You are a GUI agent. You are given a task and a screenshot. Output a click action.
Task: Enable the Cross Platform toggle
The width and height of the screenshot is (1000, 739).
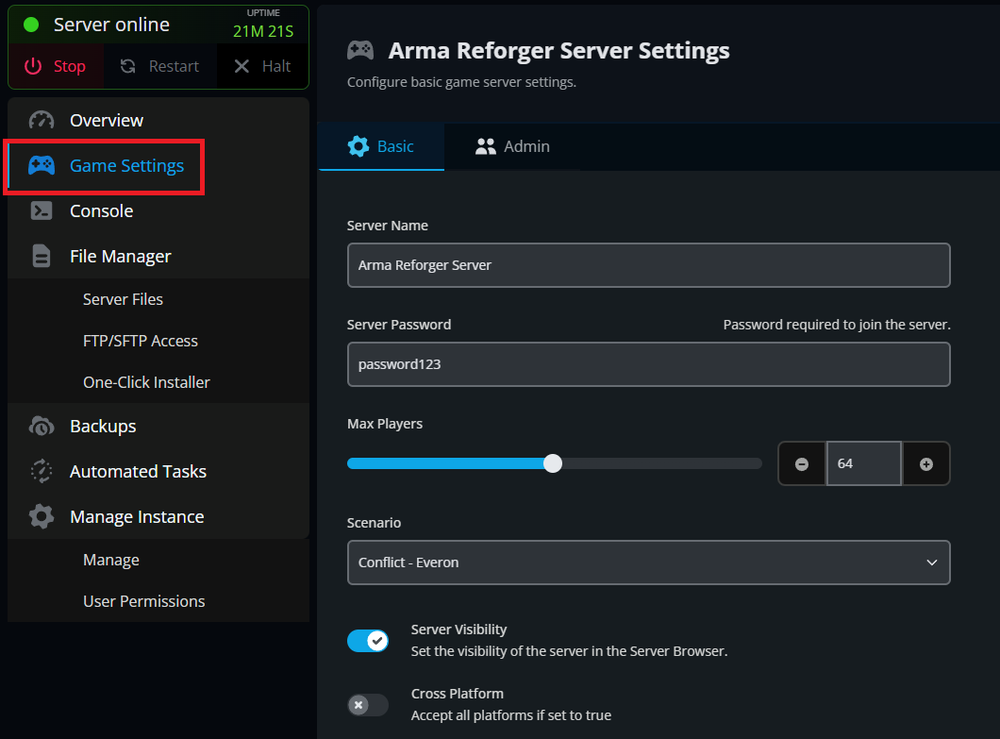(x=368, y=705)
